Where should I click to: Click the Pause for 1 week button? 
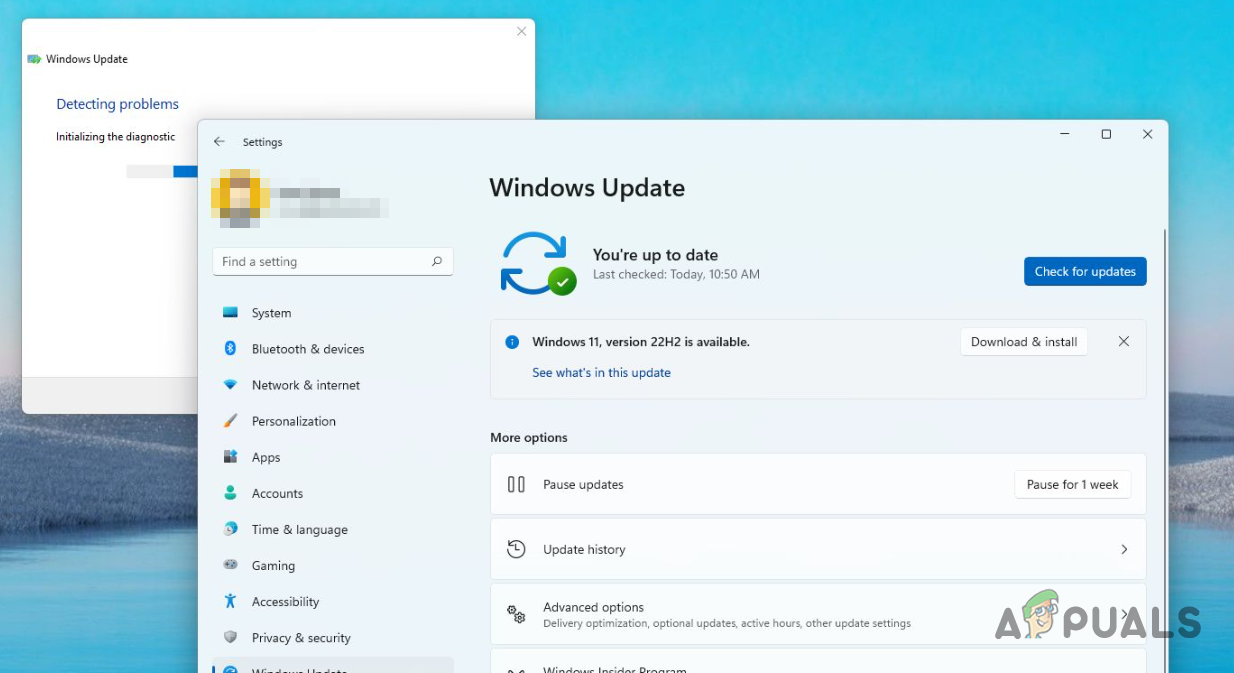(x=1072, y=484)
